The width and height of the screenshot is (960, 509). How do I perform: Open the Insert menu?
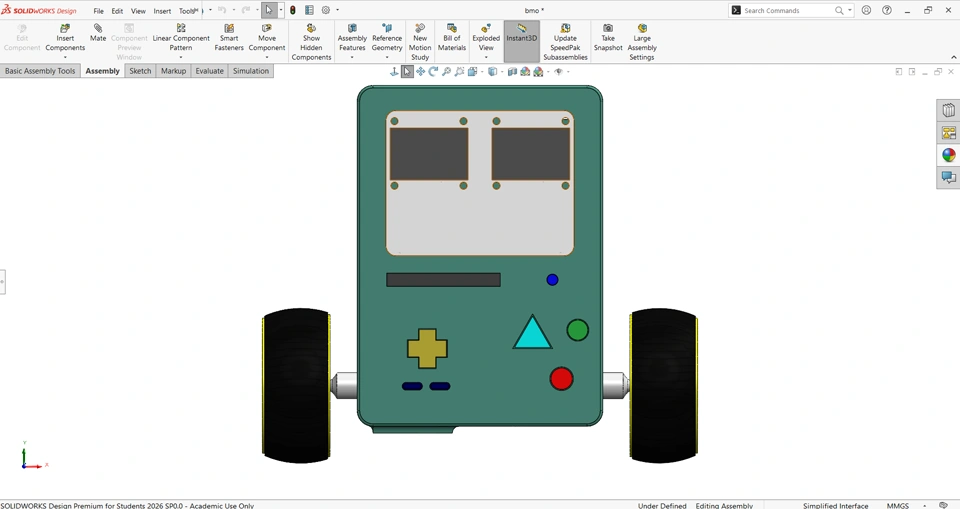pos(162,11)
